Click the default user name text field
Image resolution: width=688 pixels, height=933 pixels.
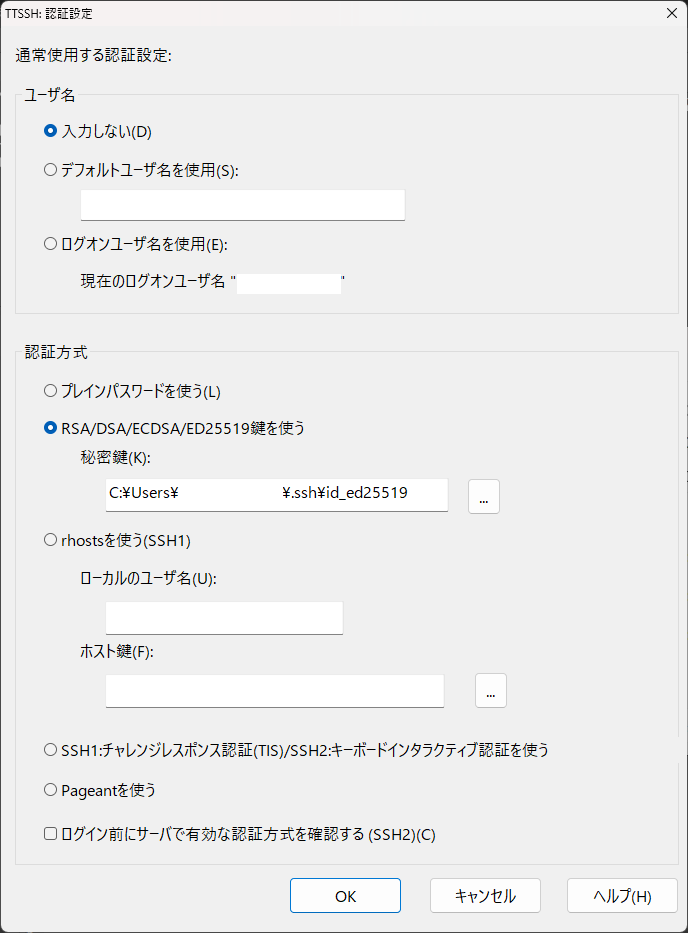(x=242, y=205)
